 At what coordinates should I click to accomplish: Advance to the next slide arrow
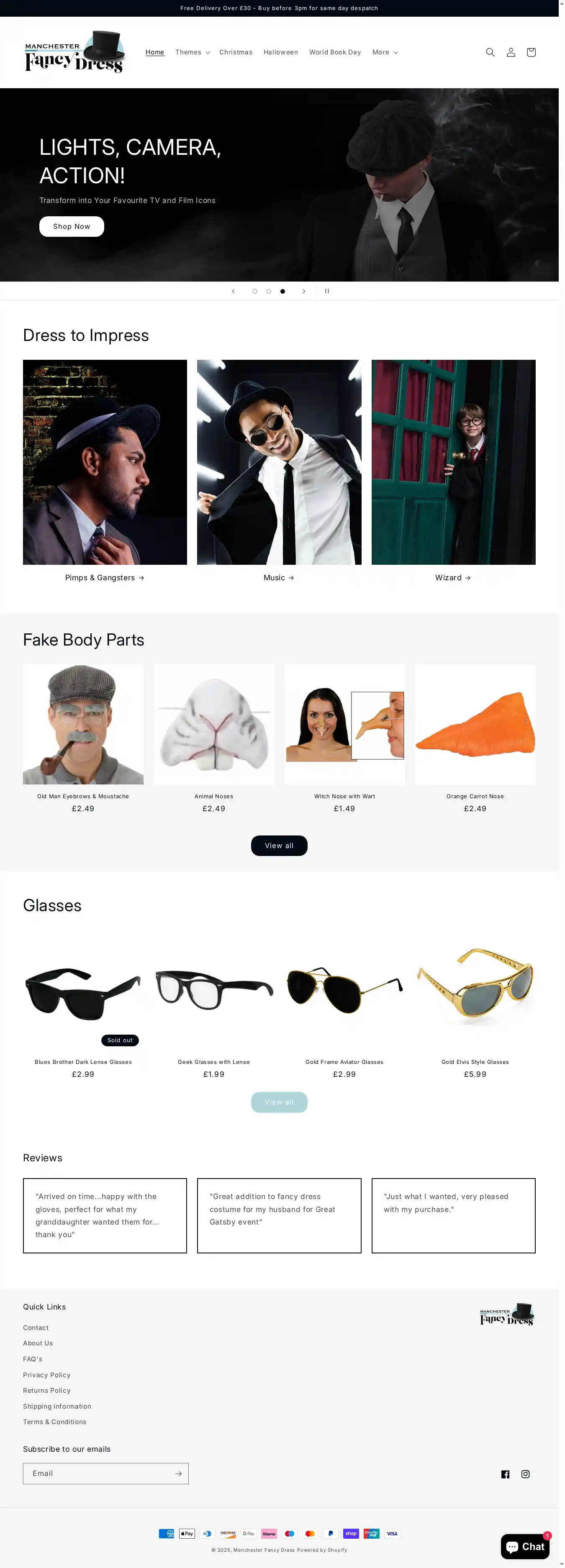[304, 291]
